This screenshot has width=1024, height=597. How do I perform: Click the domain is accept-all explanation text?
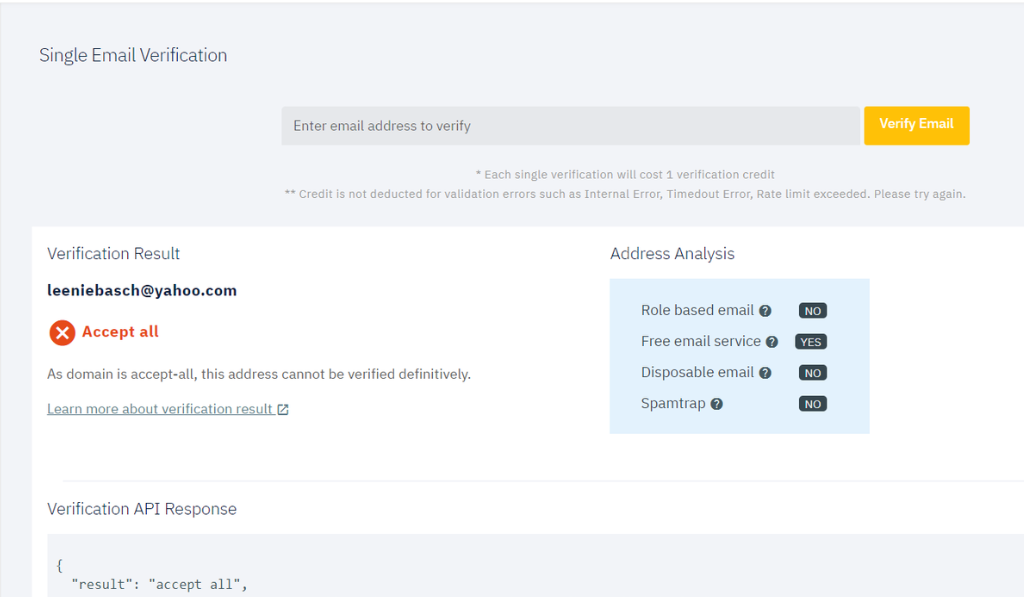point(259,374)
